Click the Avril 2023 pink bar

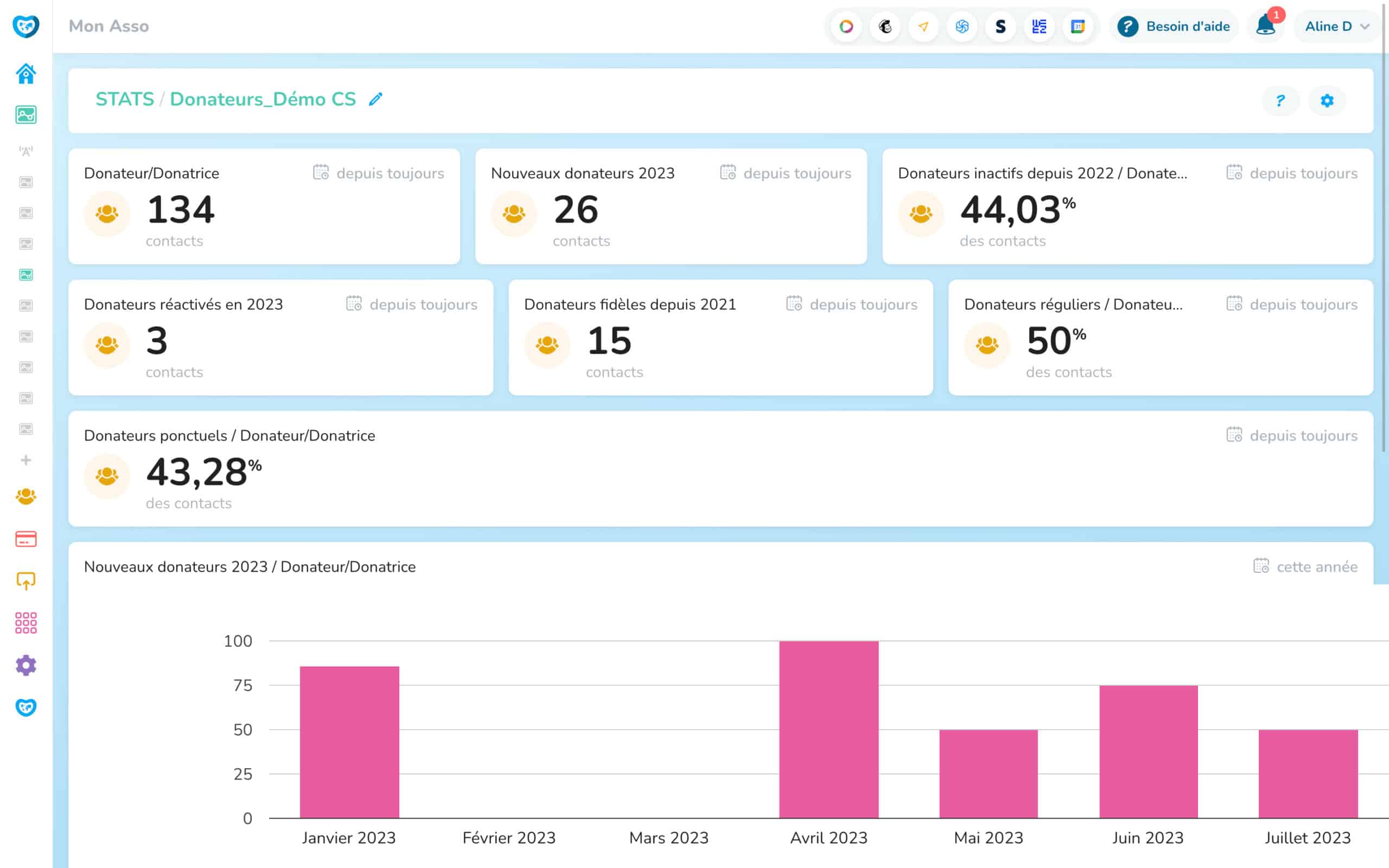click(x=828, y=729)
